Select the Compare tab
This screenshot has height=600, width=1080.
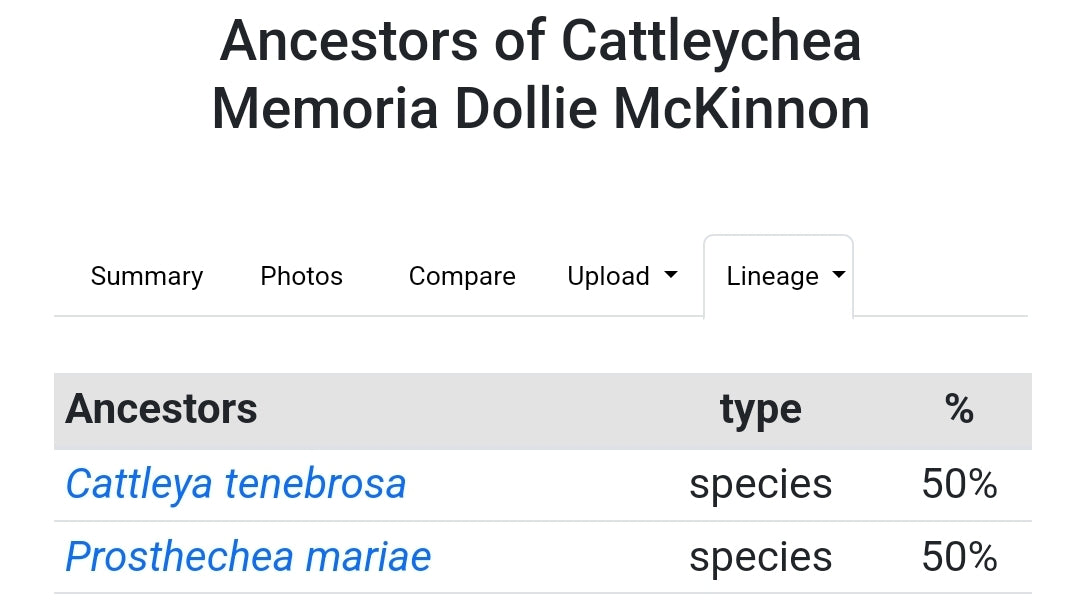pyautogui.click(x=462, y=276)
